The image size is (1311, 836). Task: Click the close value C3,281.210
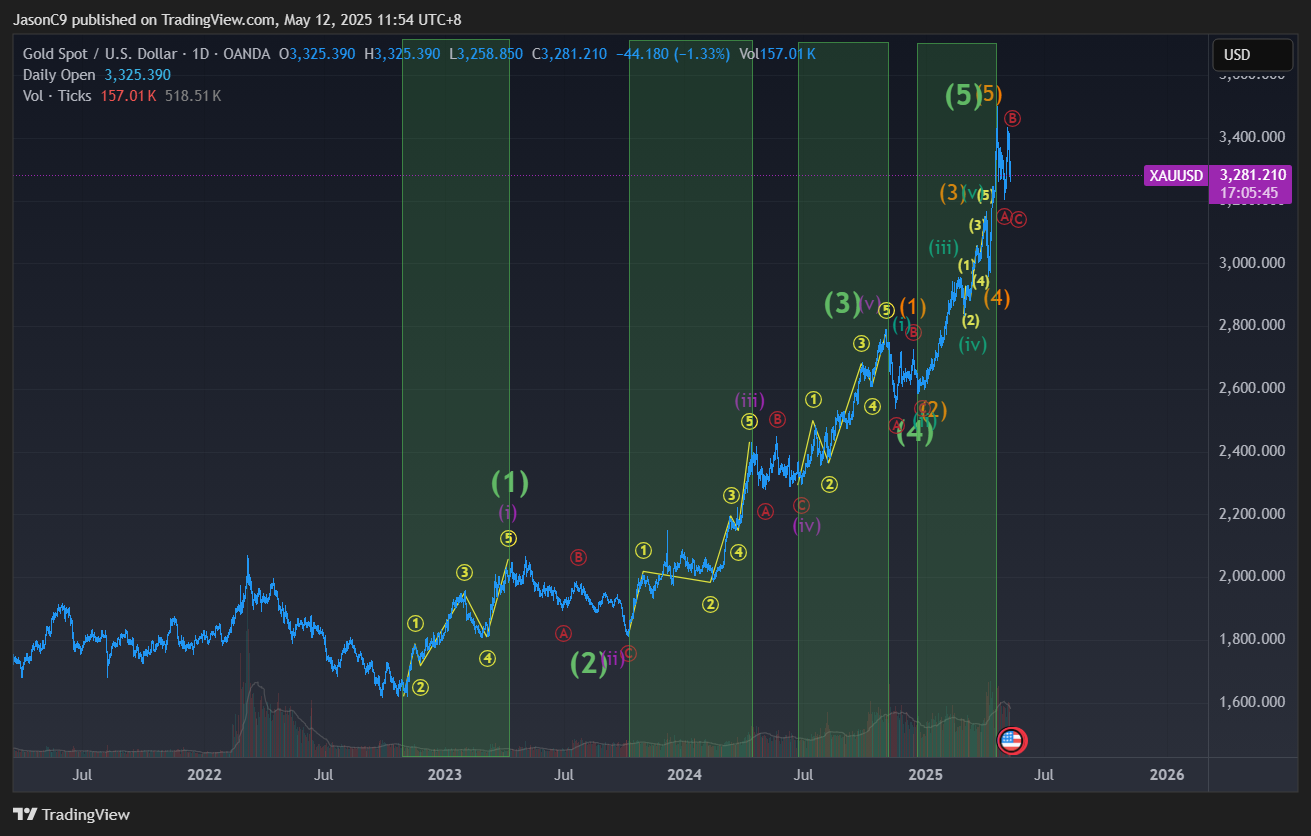point(569,54)
